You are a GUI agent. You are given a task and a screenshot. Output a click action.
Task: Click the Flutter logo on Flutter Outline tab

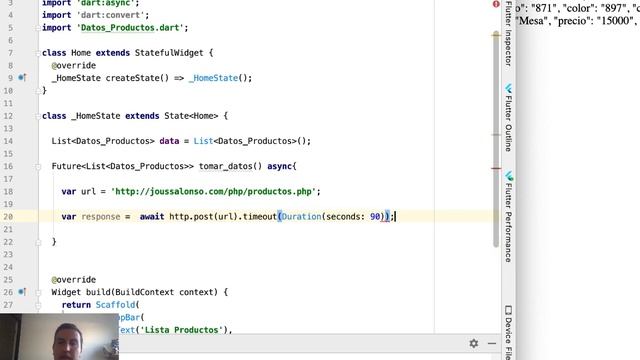coord(509,89)
